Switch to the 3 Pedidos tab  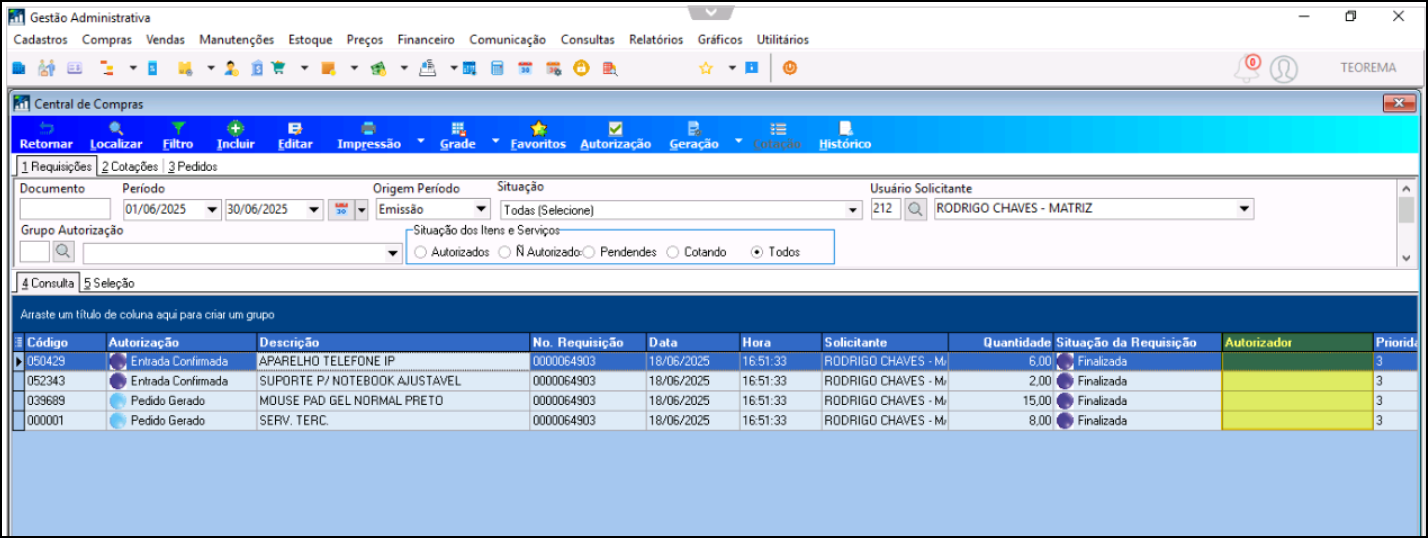[192, 167]
